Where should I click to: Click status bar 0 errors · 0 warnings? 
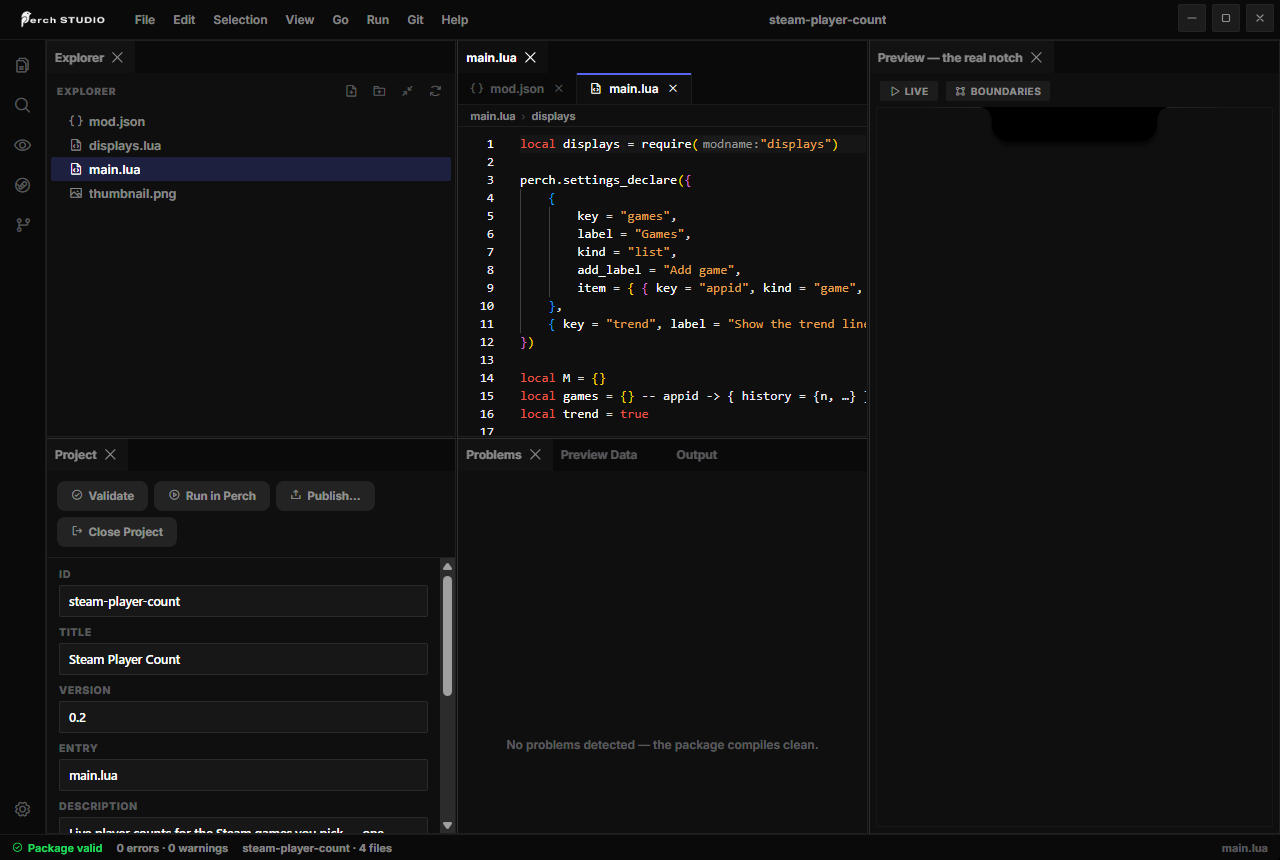click(x=172, y=848)
